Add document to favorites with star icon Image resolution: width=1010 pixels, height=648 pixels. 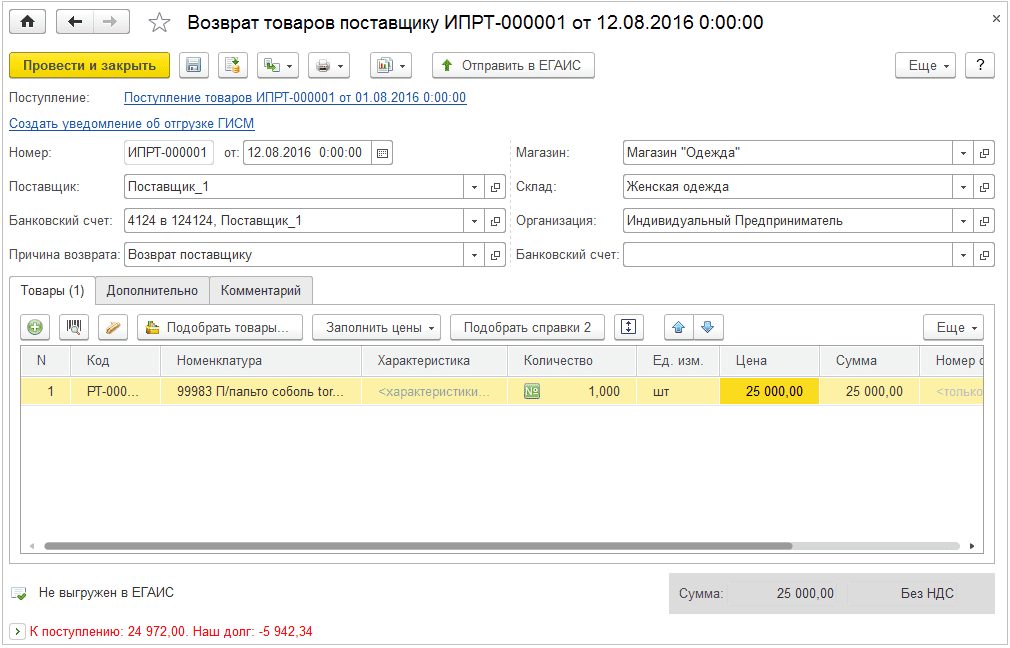click(x=159, y=22)
